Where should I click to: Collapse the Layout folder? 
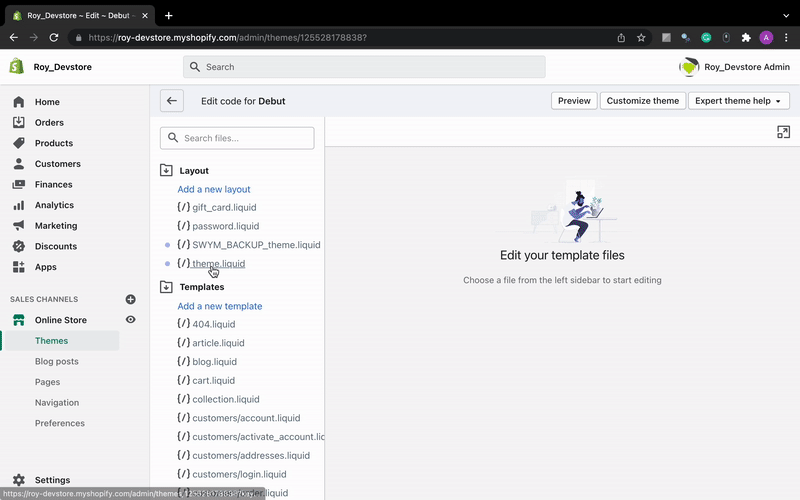[166, 170]
